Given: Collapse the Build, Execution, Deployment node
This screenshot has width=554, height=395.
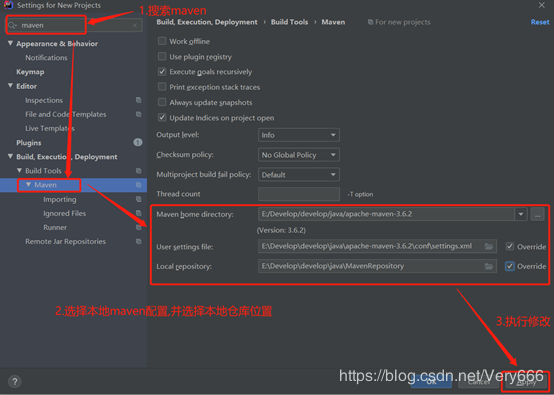Looking at the screenshot, I should coord(10,156).
